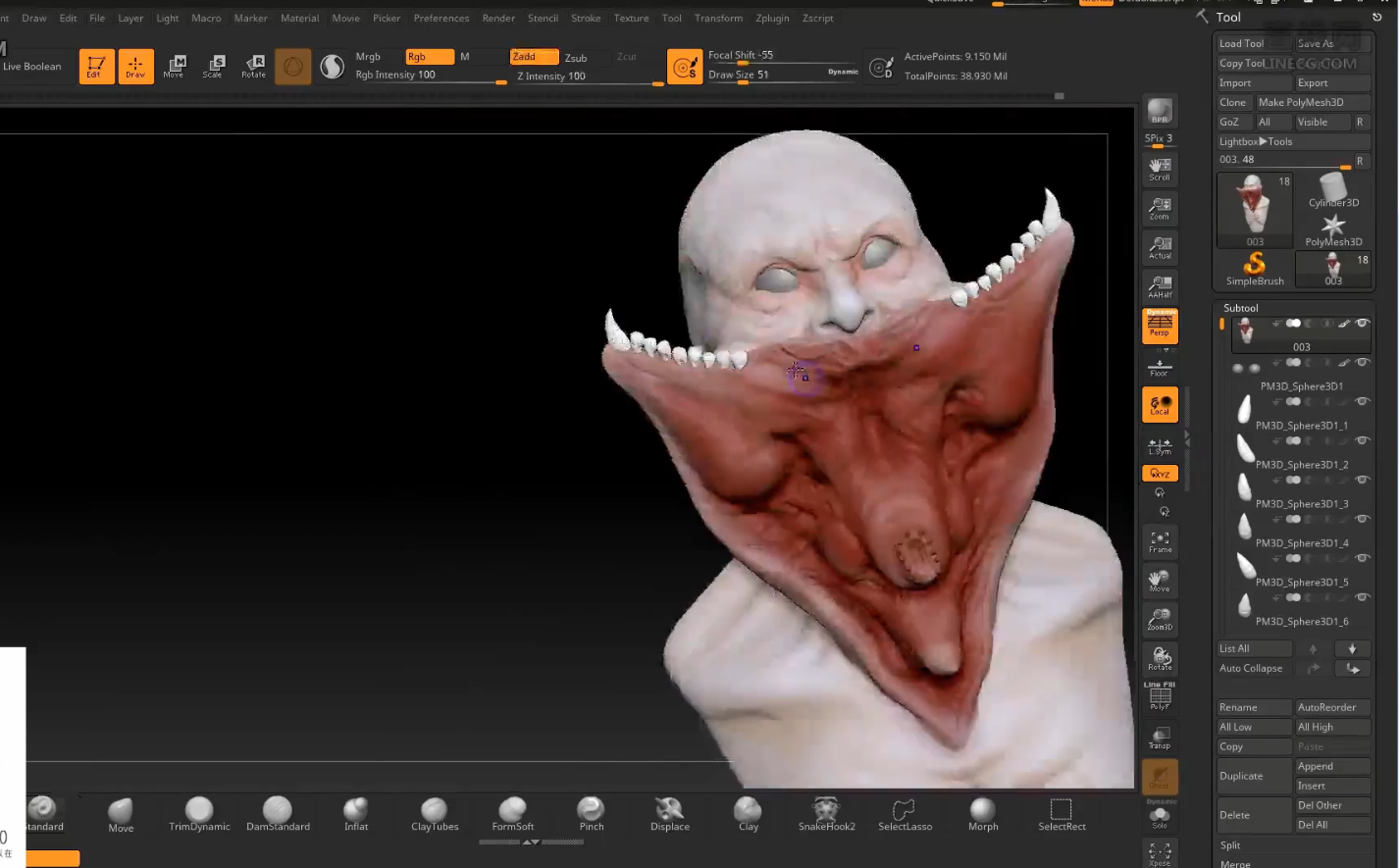1399x868 pixels.
Task: Toggle Local transformations button
Action: click(1160, 404)
